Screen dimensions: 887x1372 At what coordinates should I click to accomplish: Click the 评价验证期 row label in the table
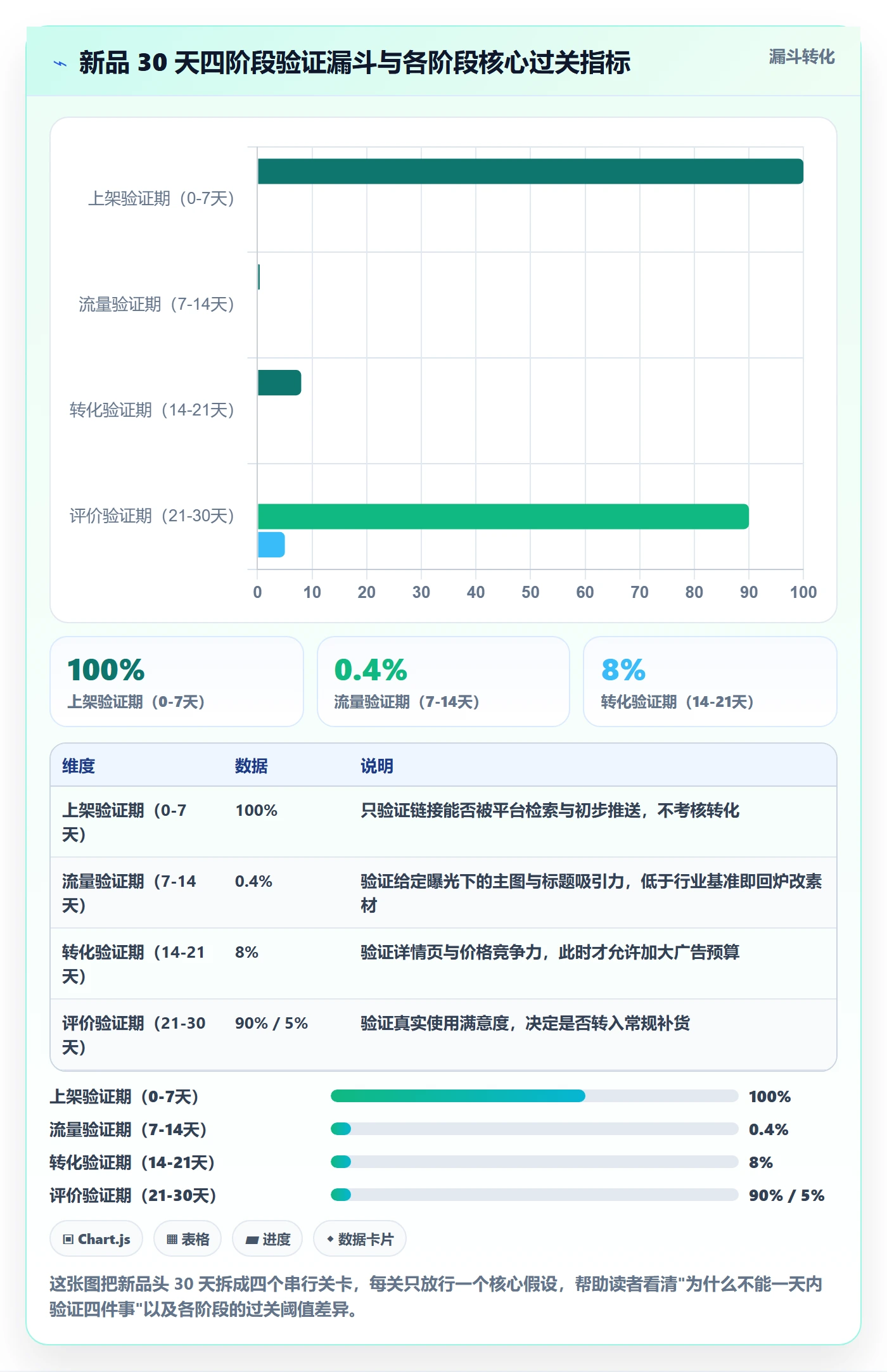coord(134,1035)
